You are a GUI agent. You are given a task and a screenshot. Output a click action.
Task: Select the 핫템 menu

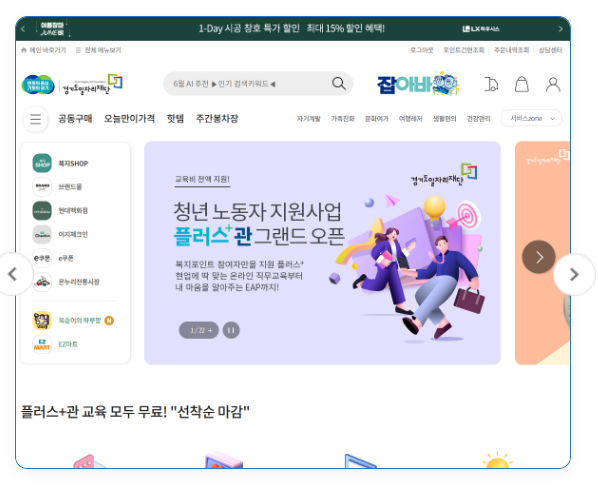click(x=175, y=119)
